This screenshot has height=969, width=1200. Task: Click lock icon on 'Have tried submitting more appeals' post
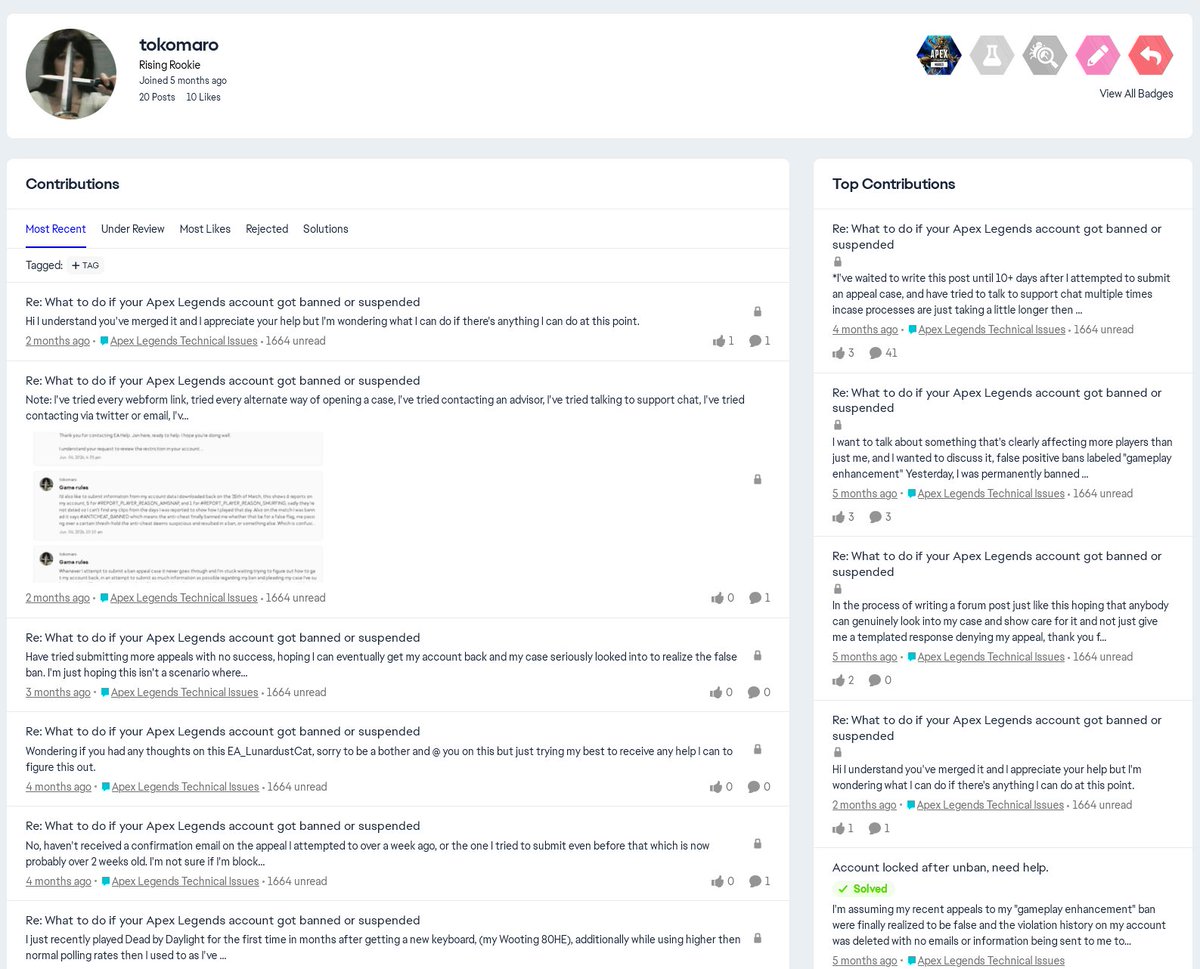tap(757, 656)
